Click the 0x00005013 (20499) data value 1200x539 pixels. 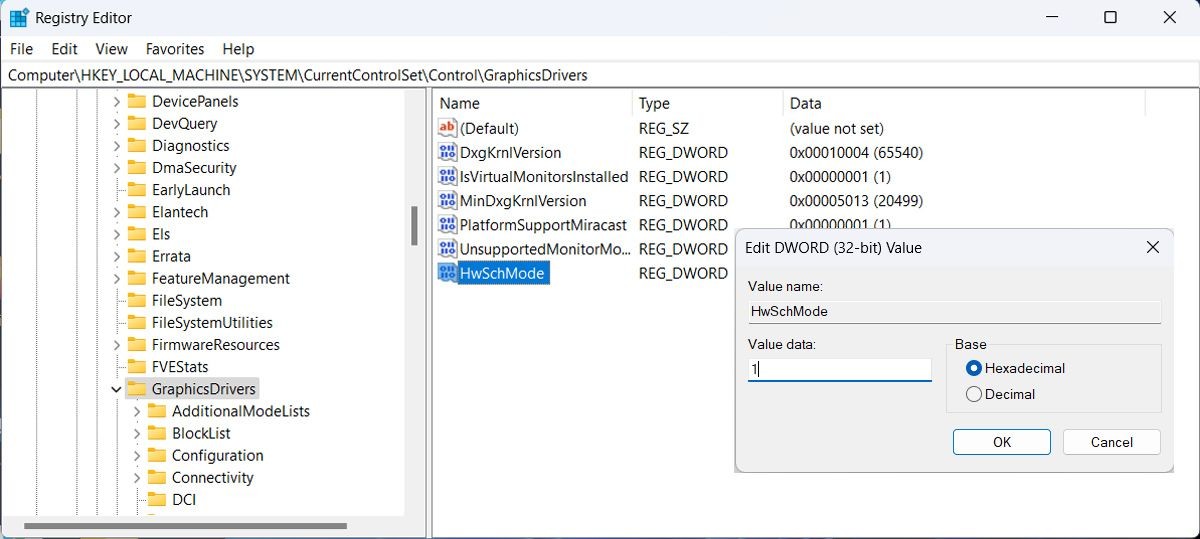856,200
